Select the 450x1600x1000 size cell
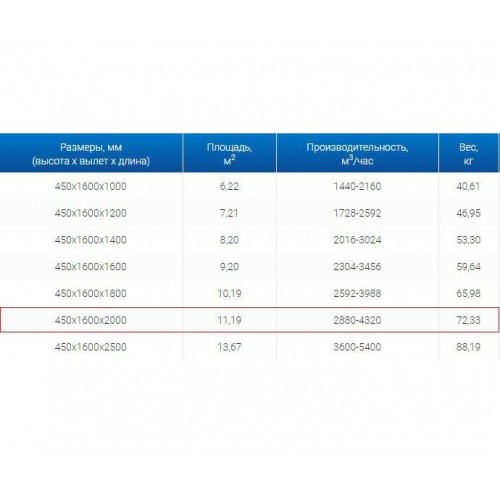The image size is (500, 500). pos(91,186)
